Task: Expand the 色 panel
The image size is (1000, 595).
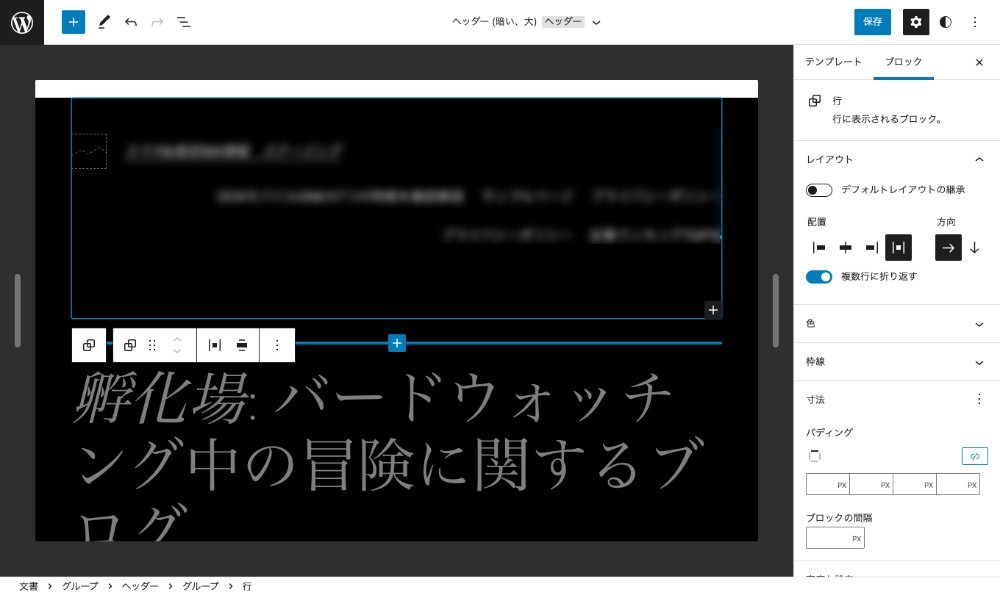Action: tap(896, 324)
